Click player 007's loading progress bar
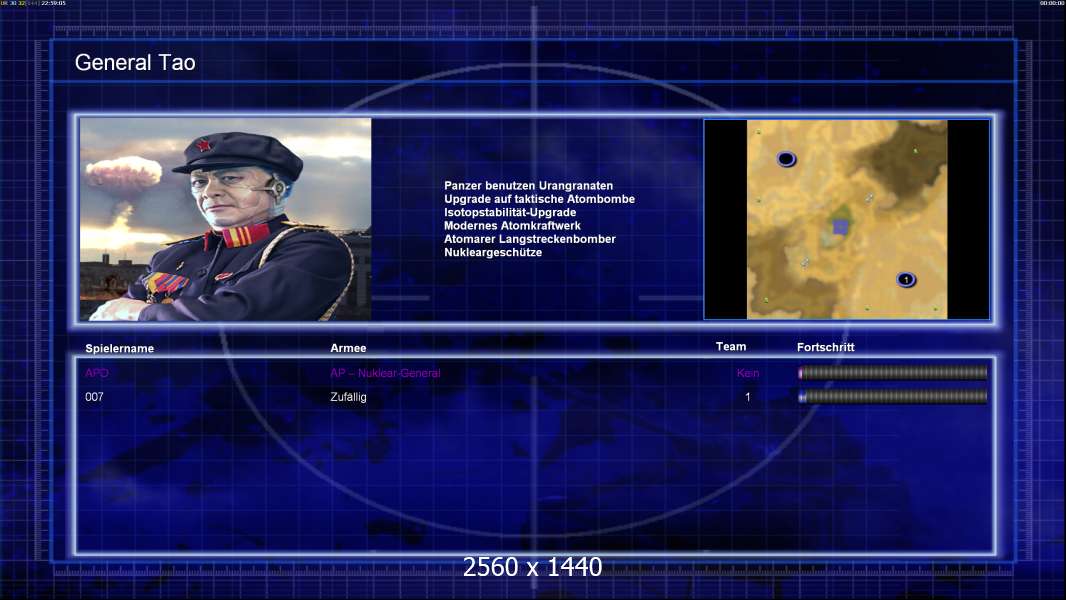 pyautogui.click(x=893, y=397)
